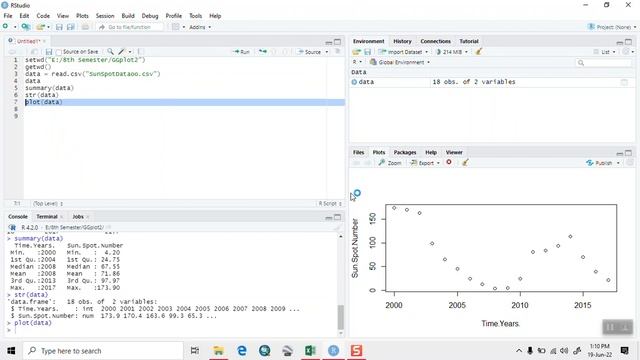The height and width of the screenshot is (360, 640).
Task: Expand the blue data object toggle in Environment
Action: pos(354,82)
